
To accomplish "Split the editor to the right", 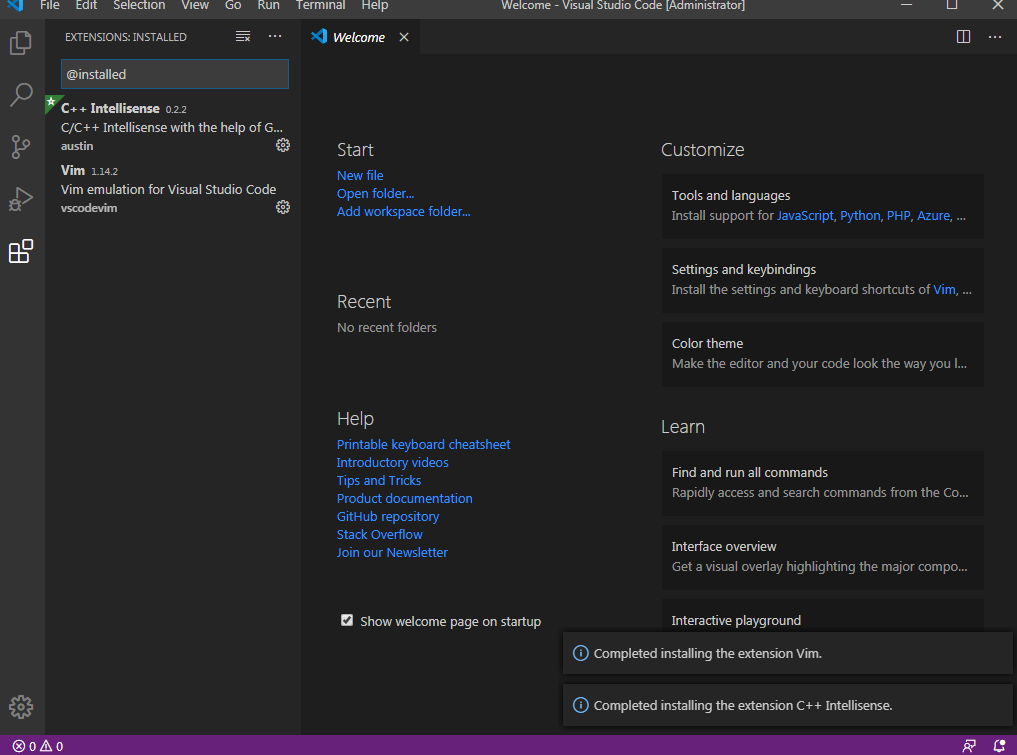I will [x=963, y=37].
